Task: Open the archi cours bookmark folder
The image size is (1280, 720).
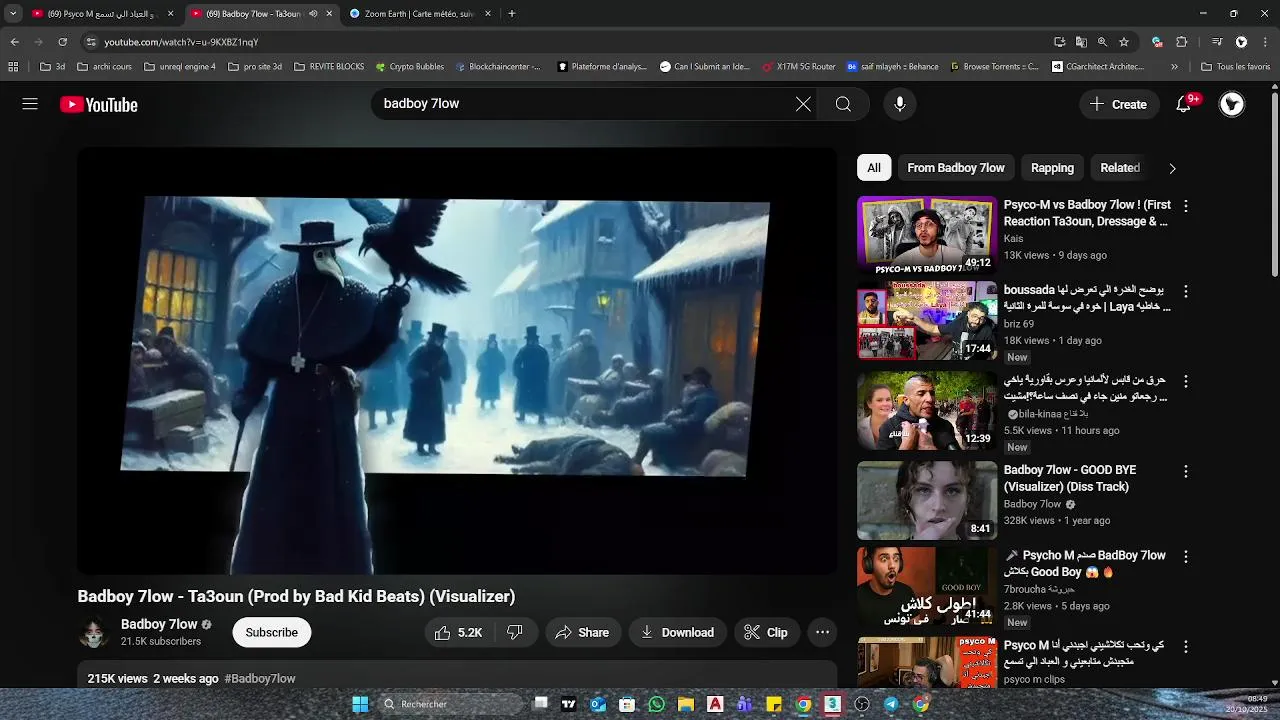Action: [x=104, y=67]
